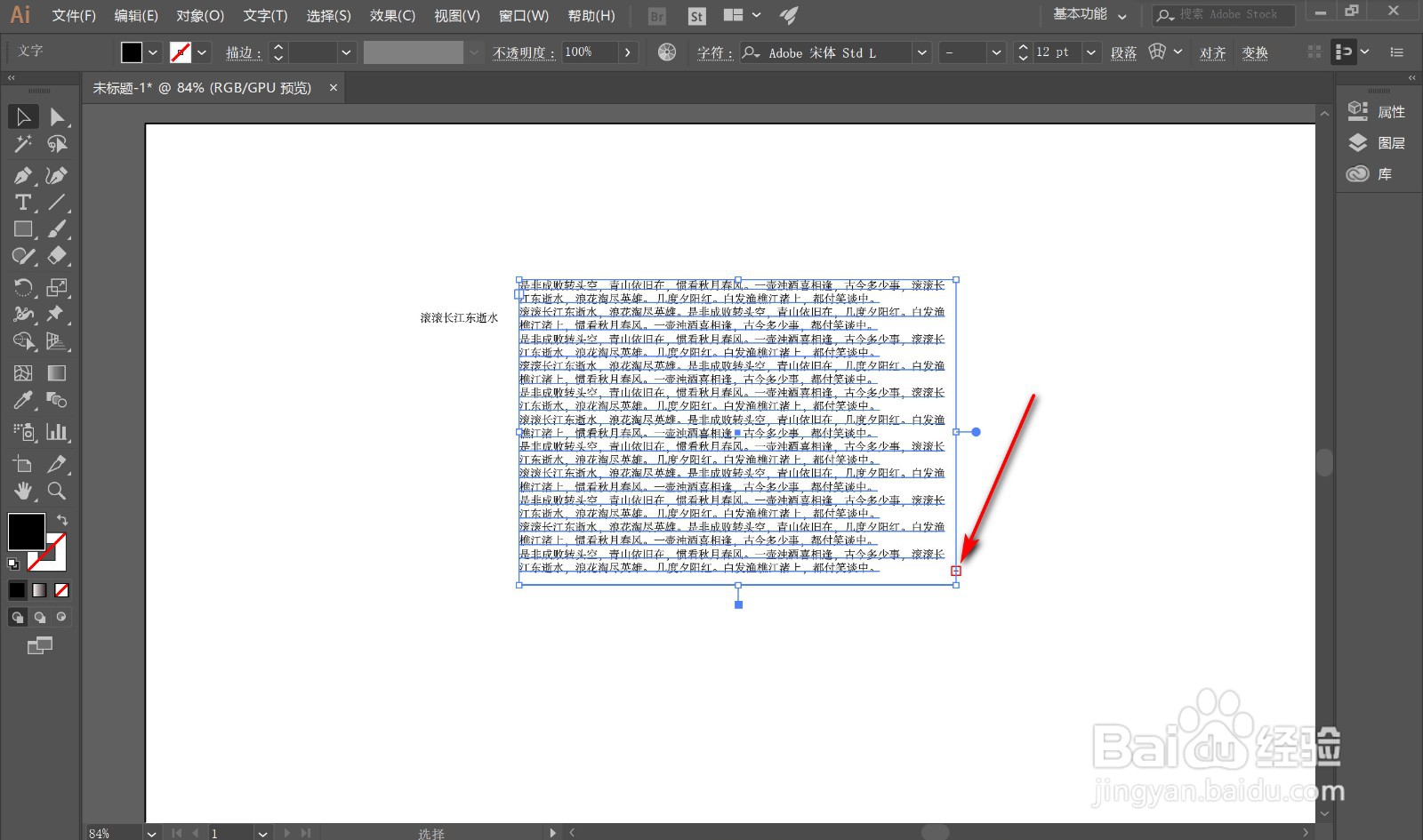Image resolution: width=1423 pixels, height=840 pixels.
Task: Open the font style dropdown
Action: [996, 52]
